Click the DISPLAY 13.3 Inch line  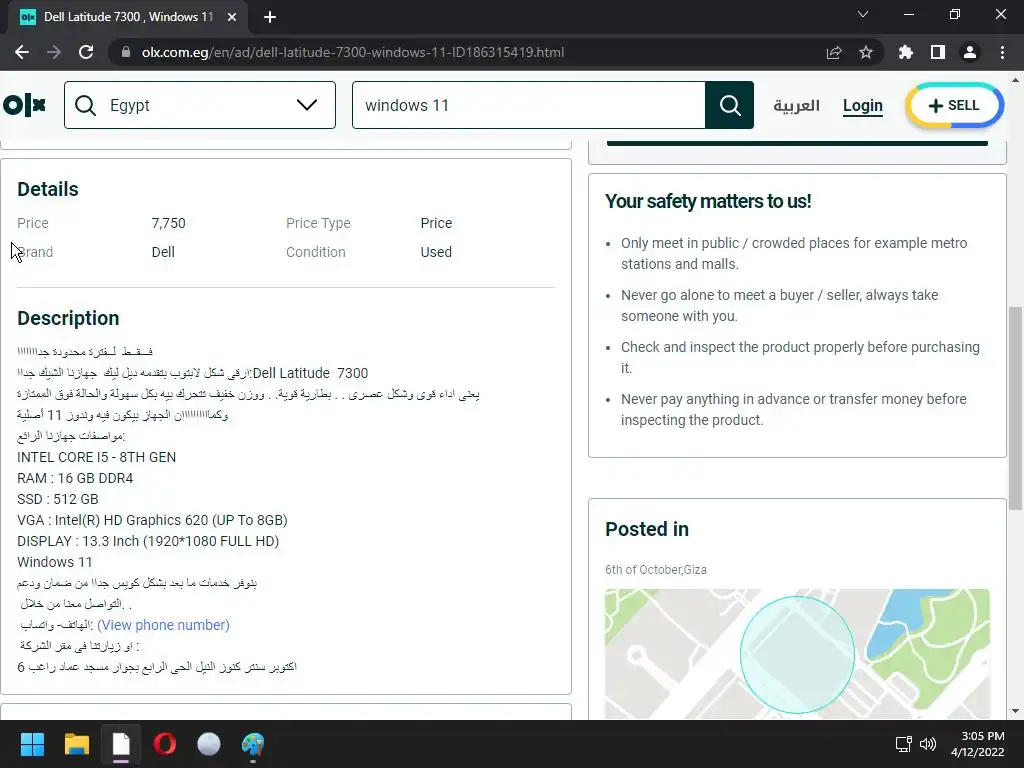click(x=148, y=541)
